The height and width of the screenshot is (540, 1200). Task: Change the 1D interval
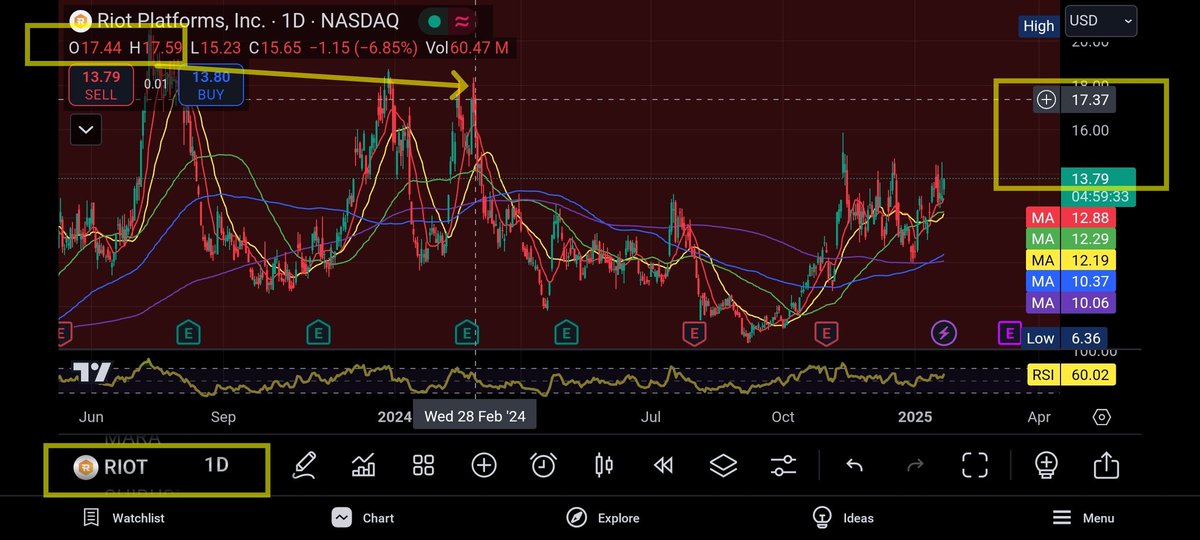pos(217,465)
